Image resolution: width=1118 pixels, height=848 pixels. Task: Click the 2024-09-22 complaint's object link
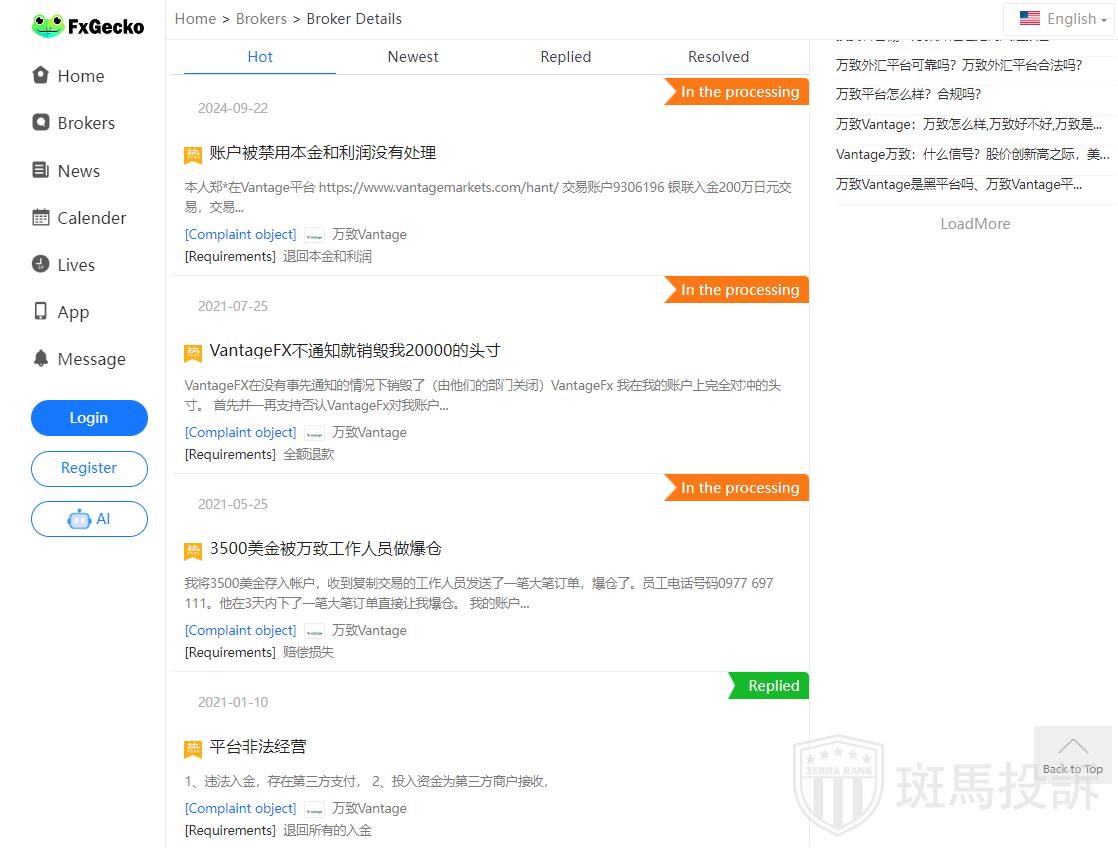click(240, 234)
